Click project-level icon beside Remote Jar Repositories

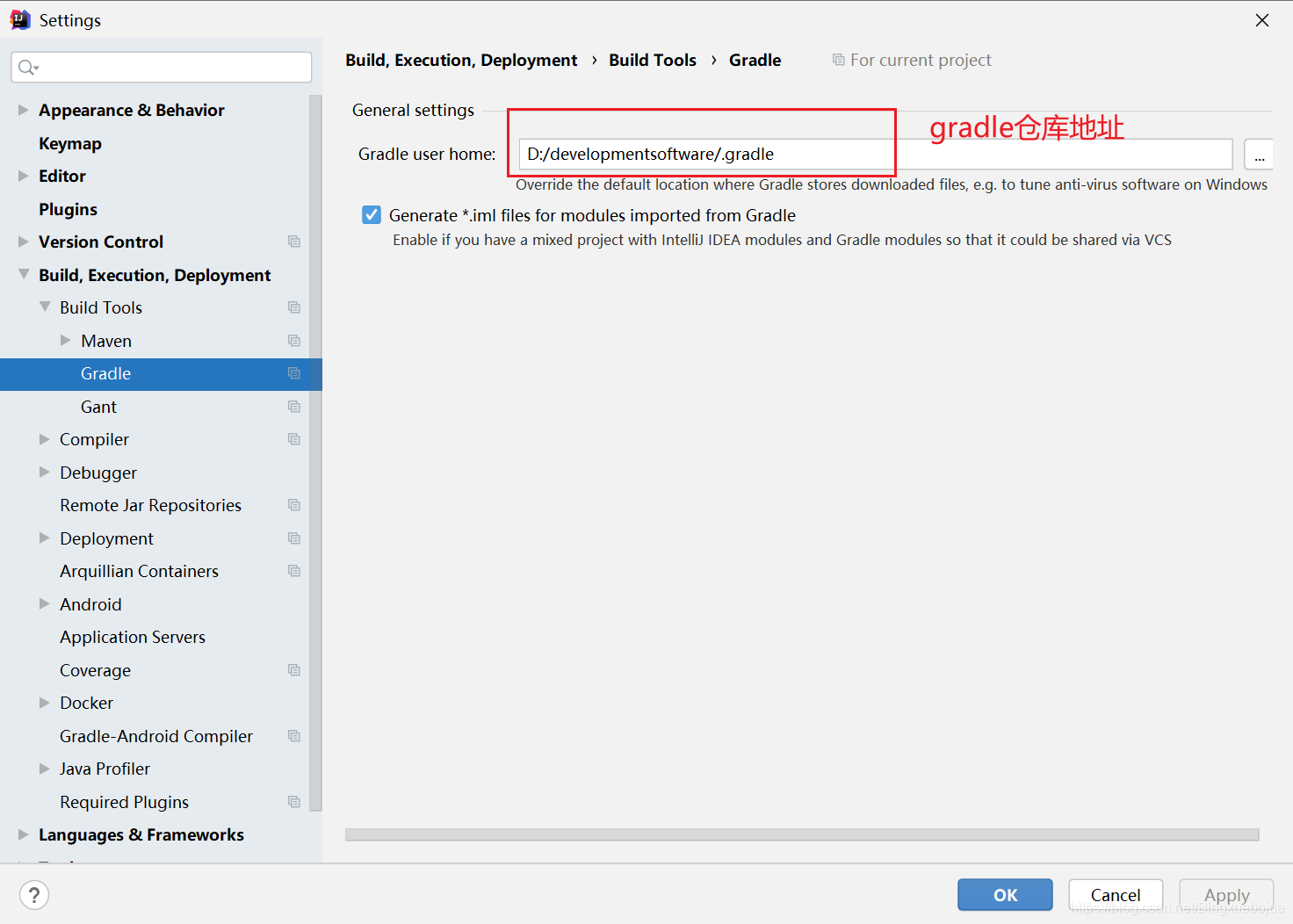click(294, 505)
